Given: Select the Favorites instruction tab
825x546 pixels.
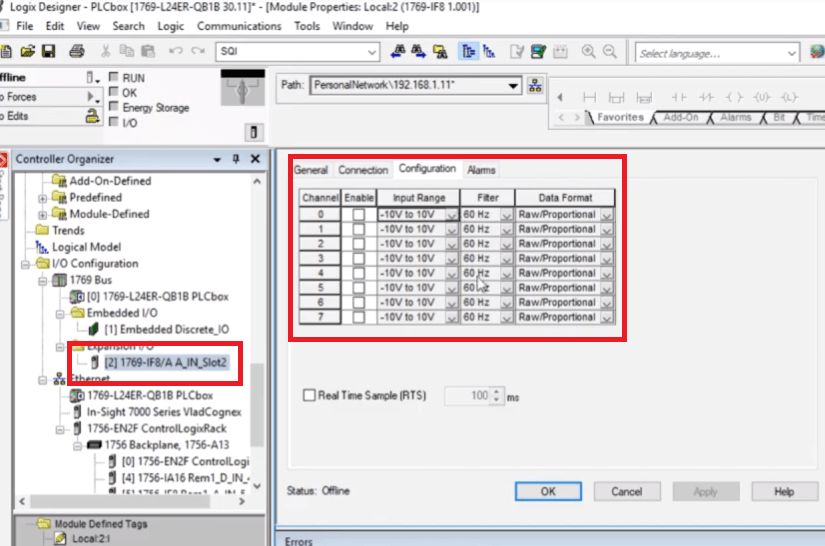Looking at the screenshot, I should click(620, 117).
